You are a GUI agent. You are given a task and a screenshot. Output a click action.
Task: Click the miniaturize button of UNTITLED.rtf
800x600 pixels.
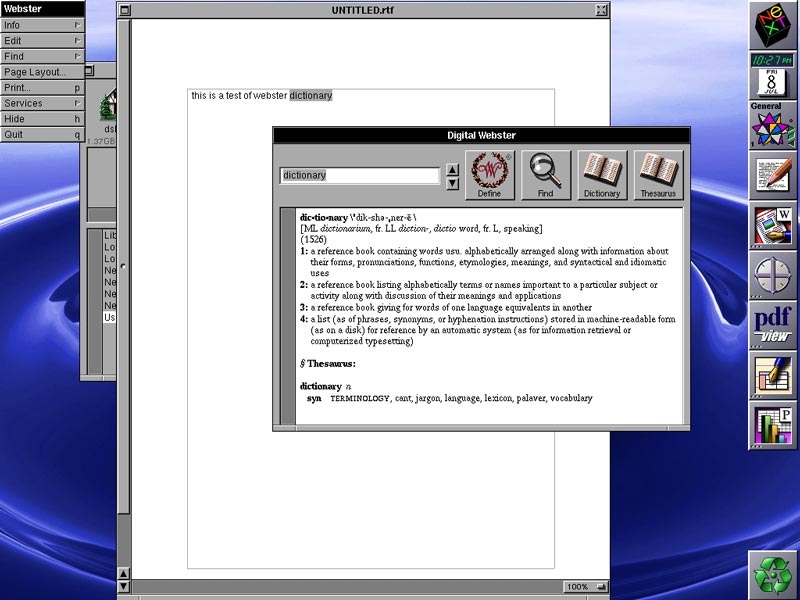[125, 10]
